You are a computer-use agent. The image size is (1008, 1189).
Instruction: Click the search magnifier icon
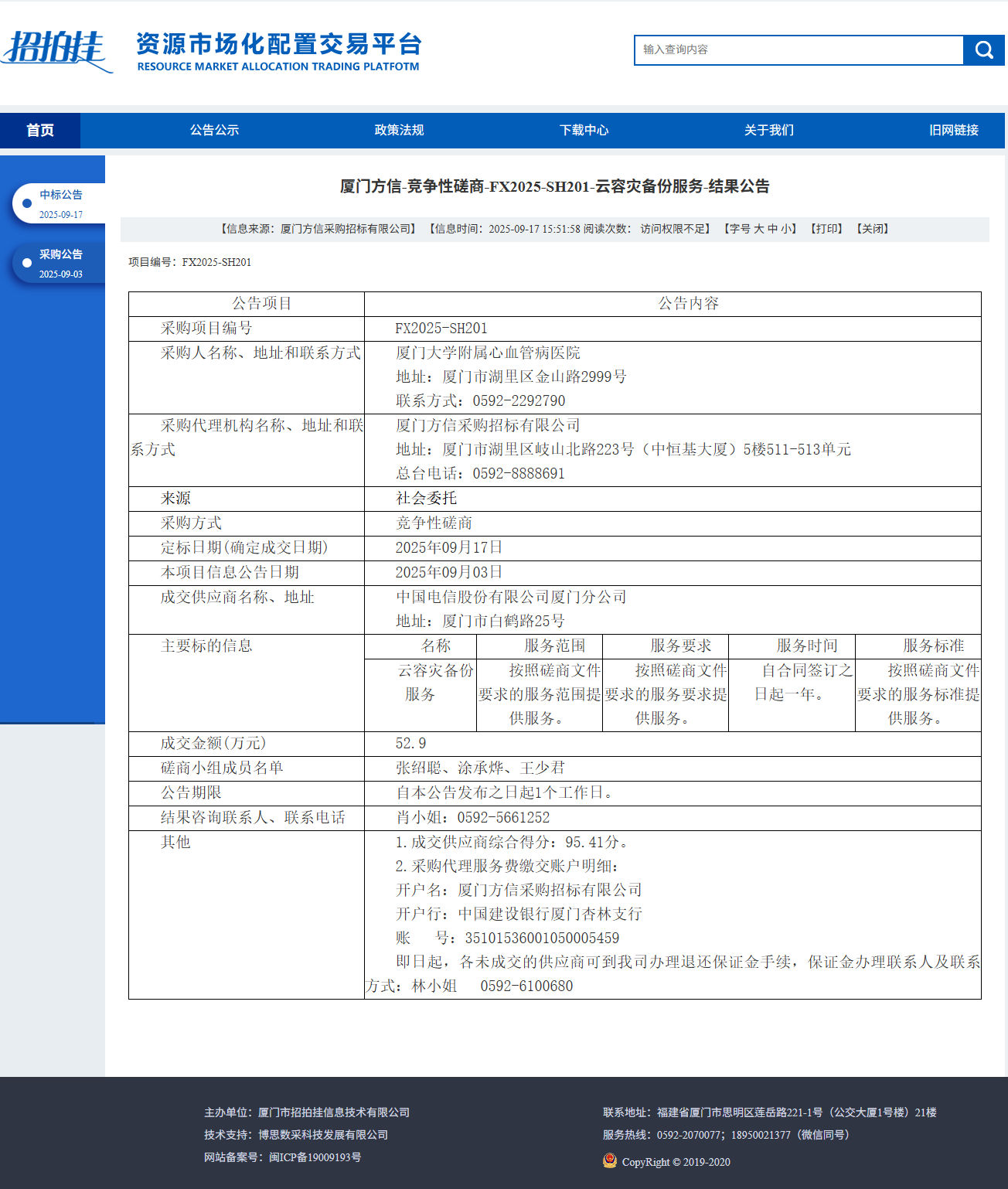click(982, 50)
